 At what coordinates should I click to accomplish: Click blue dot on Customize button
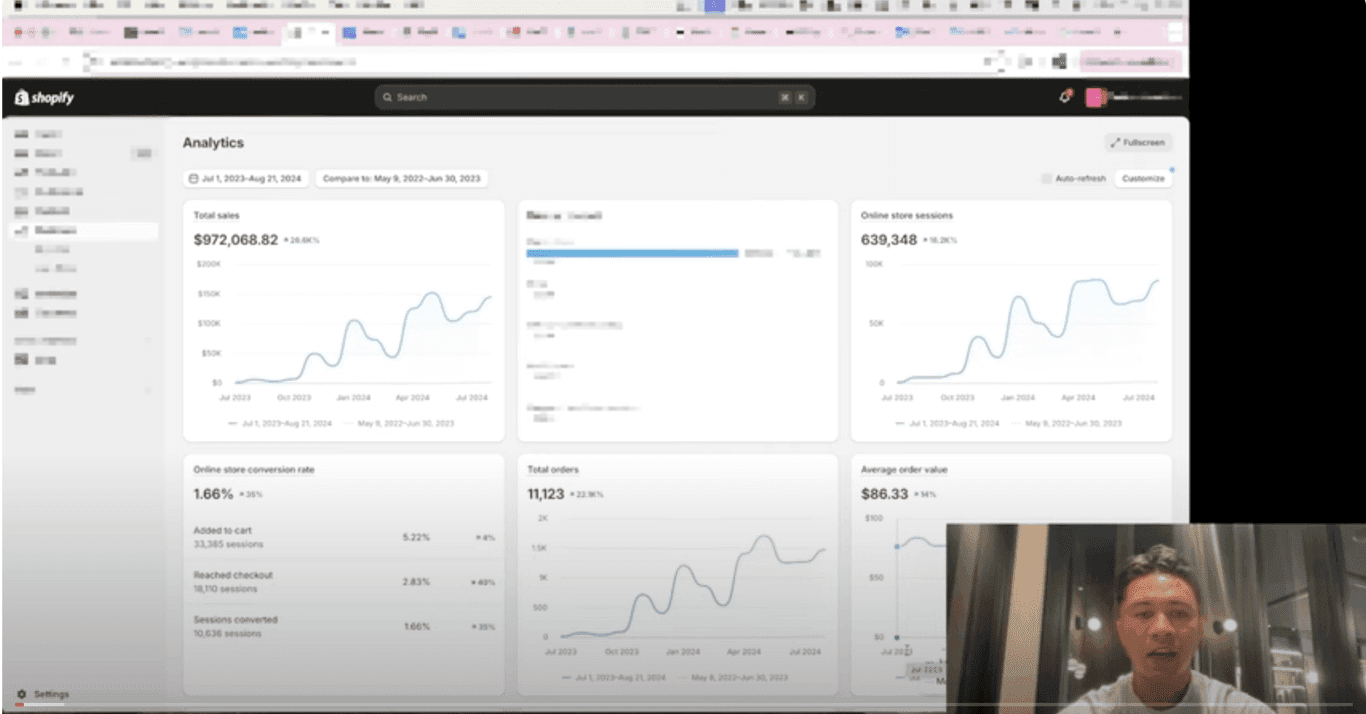pyautogui.click(x=1171, y=170)
